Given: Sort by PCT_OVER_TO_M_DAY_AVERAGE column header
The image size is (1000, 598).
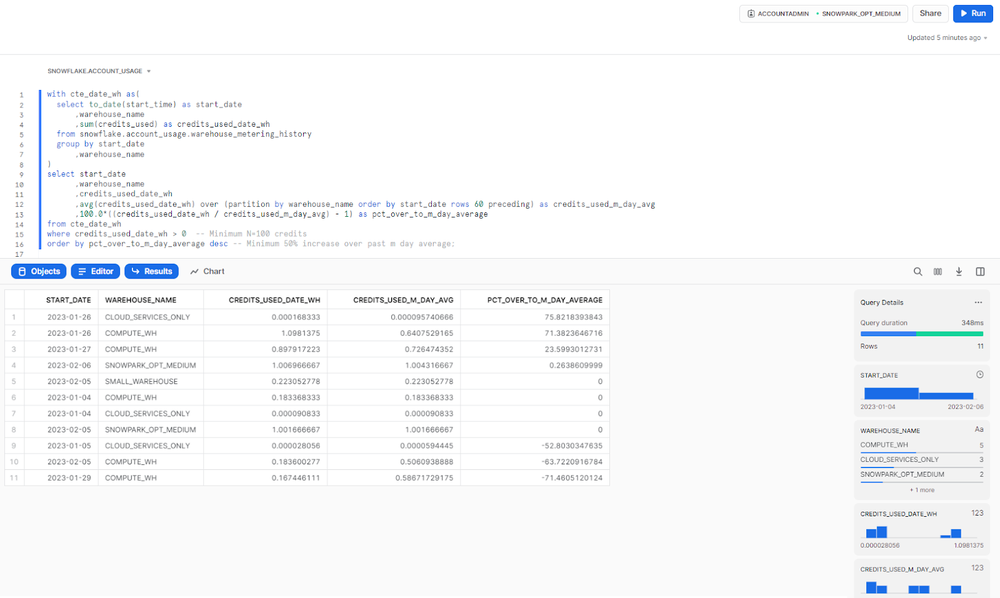Looking at the screenshot, I should coord(544,300).
